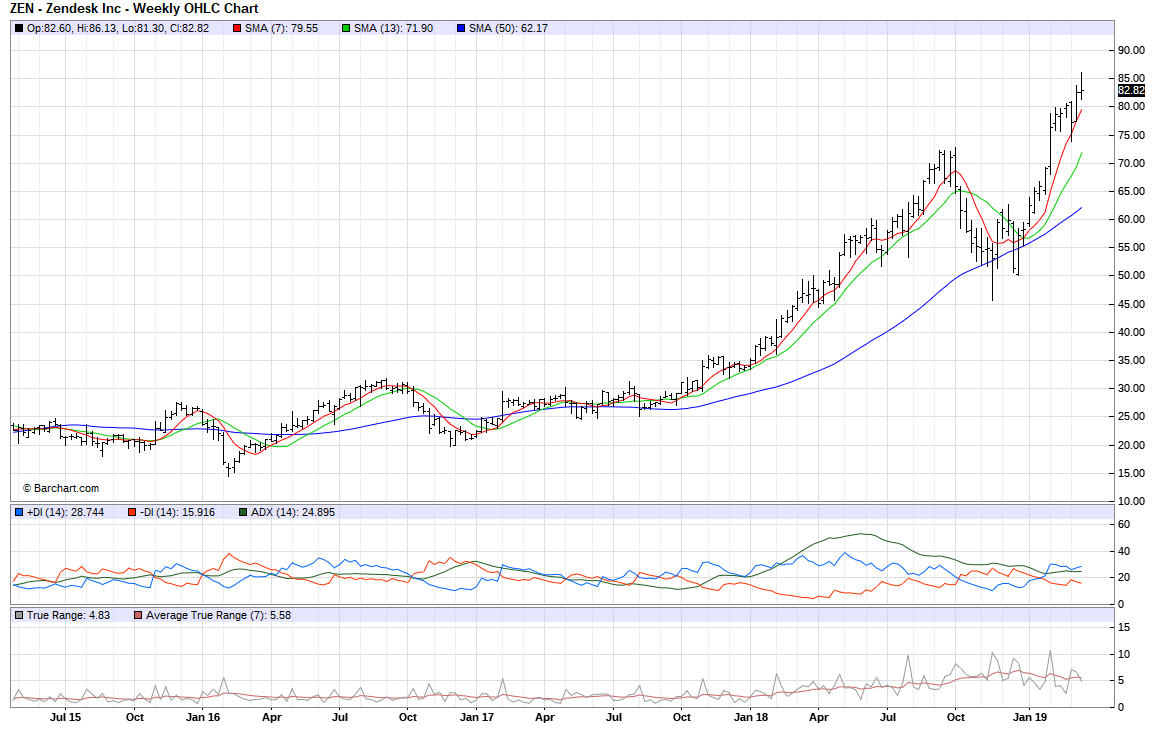1156x748 pixels.
Task: Click the "SMA (7): 79.55" legend text
Action: pos(282,29)
